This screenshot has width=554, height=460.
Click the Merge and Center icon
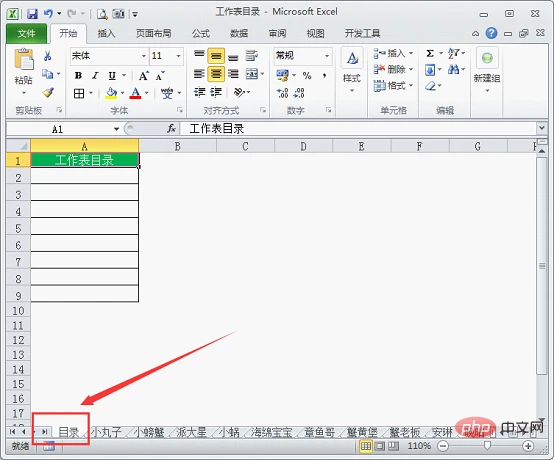click(252, 74)
